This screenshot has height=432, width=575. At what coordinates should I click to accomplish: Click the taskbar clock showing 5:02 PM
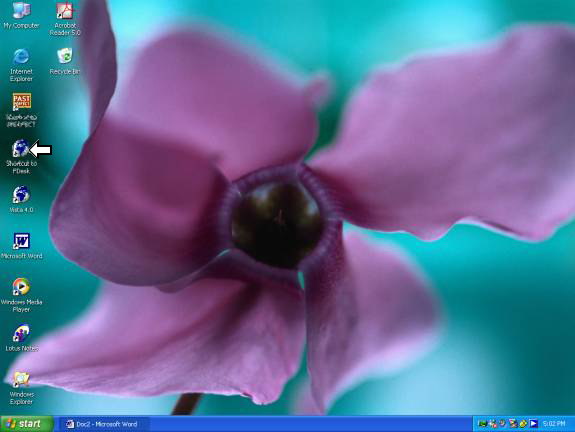(x=554, y=424)
